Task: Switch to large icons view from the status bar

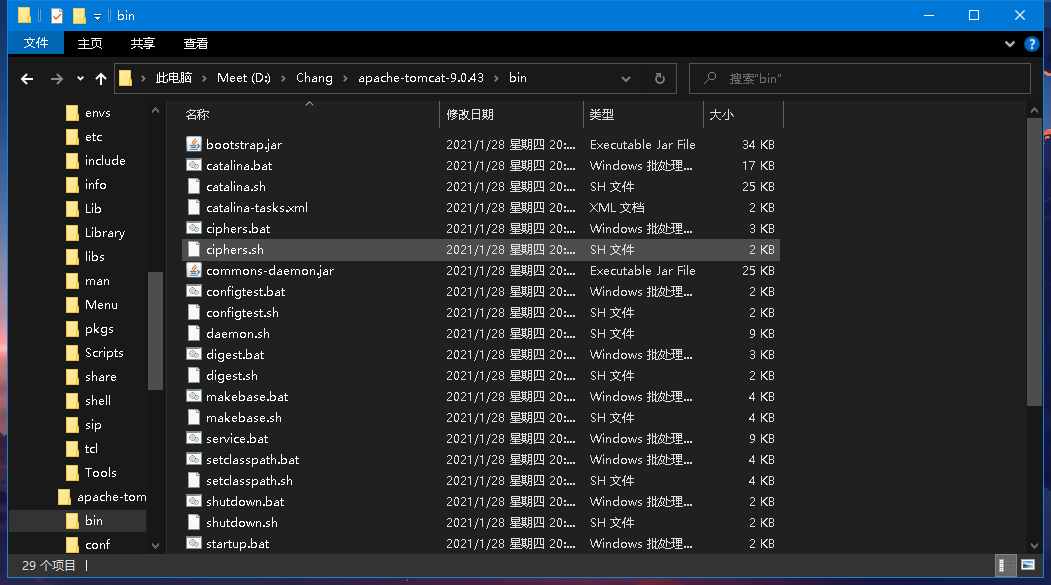Action: point(1028,565)
